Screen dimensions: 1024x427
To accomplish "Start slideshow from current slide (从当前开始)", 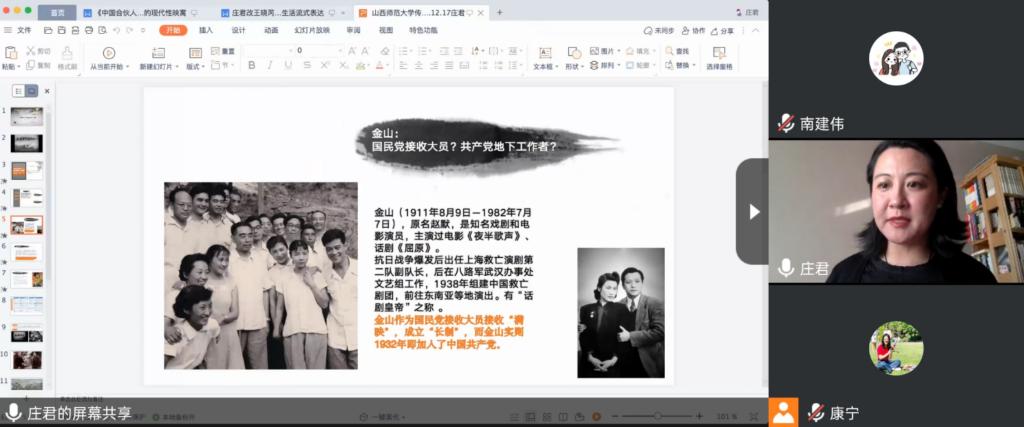I will [x=108, y=58].
